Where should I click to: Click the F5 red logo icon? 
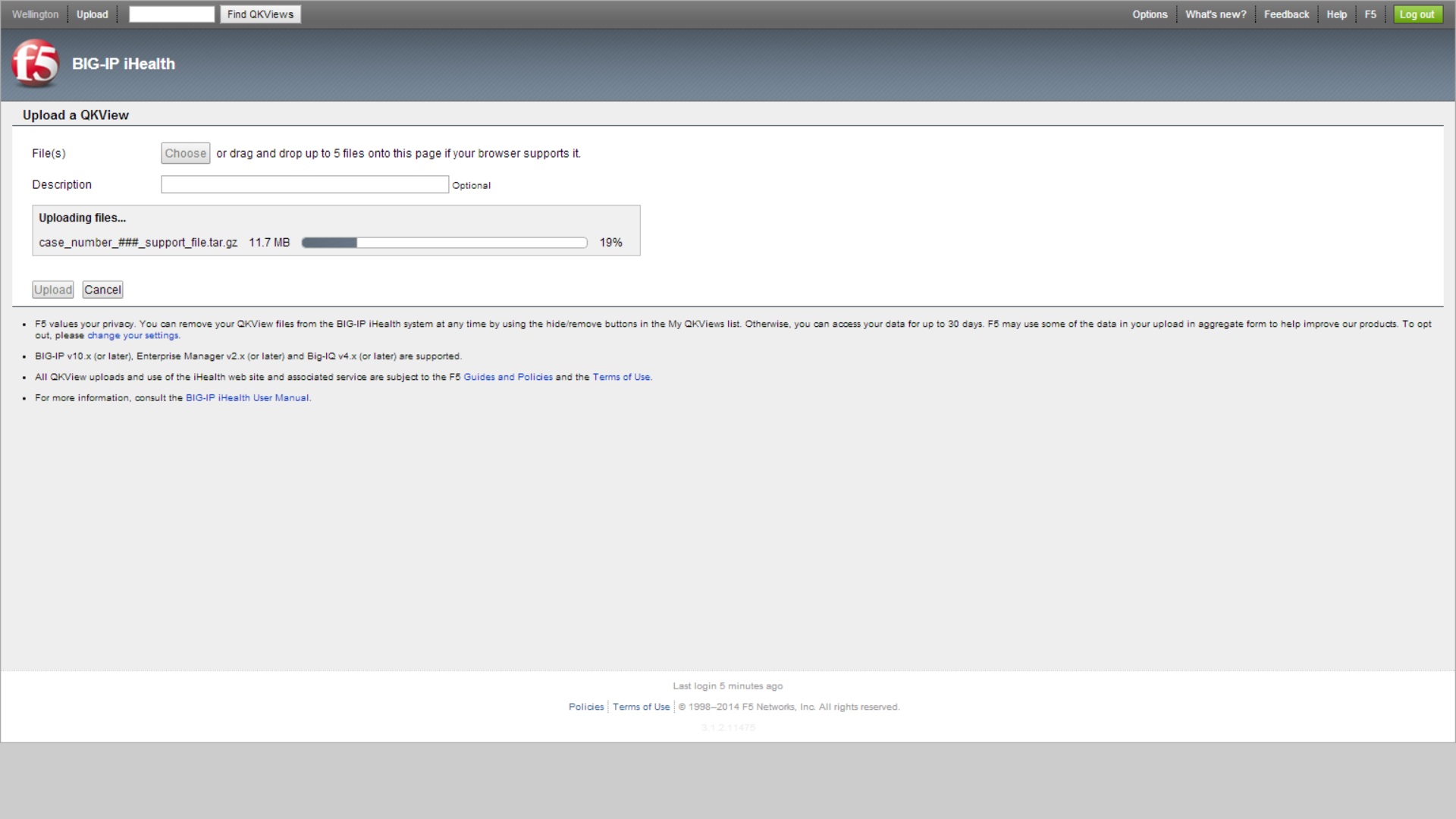35,63
